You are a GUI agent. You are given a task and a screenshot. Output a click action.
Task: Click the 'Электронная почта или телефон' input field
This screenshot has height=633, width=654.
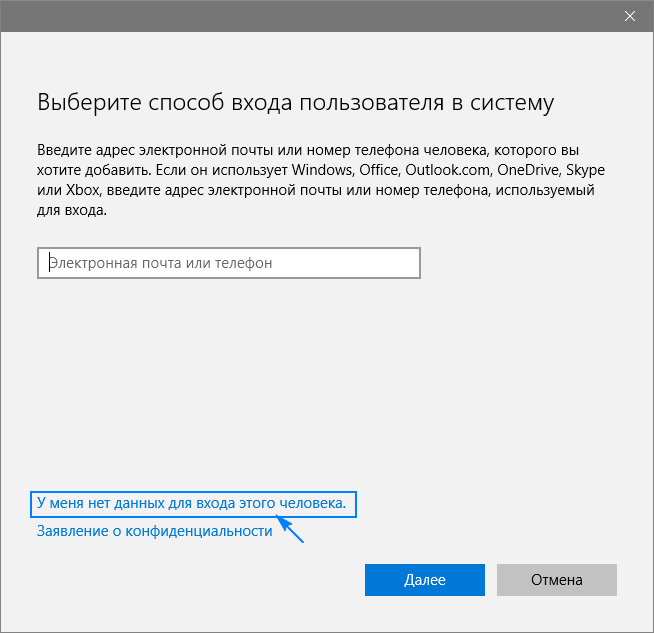(x=229, y=263)
